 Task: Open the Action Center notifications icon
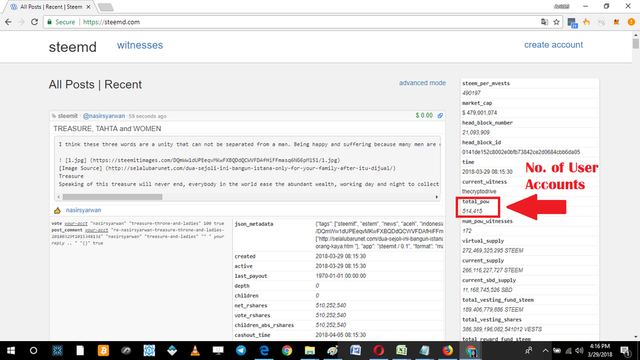point(625,351)
